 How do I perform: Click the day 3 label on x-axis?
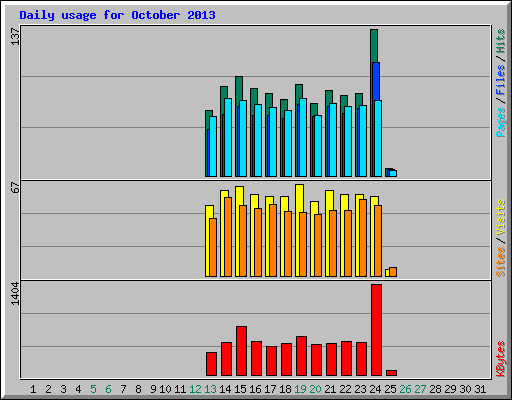pos(63,389)
